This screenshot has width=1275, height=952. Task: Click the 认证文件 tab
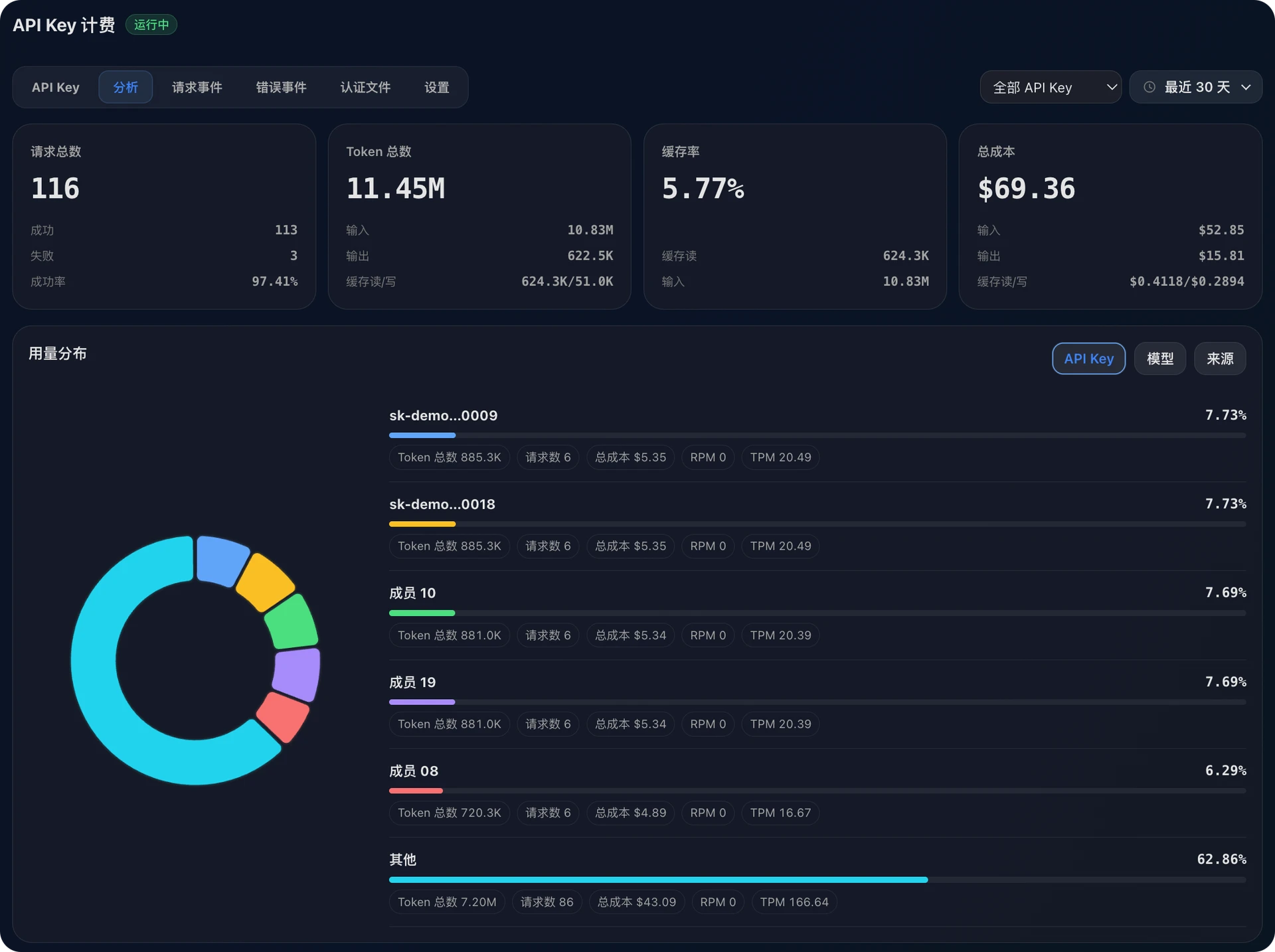tap(365, 87)
